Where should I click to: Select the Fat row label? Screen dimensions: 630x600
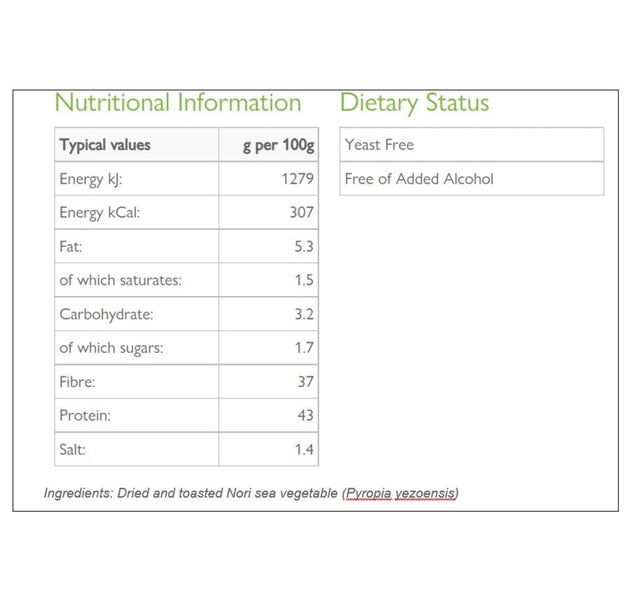(x=71, y=247)
